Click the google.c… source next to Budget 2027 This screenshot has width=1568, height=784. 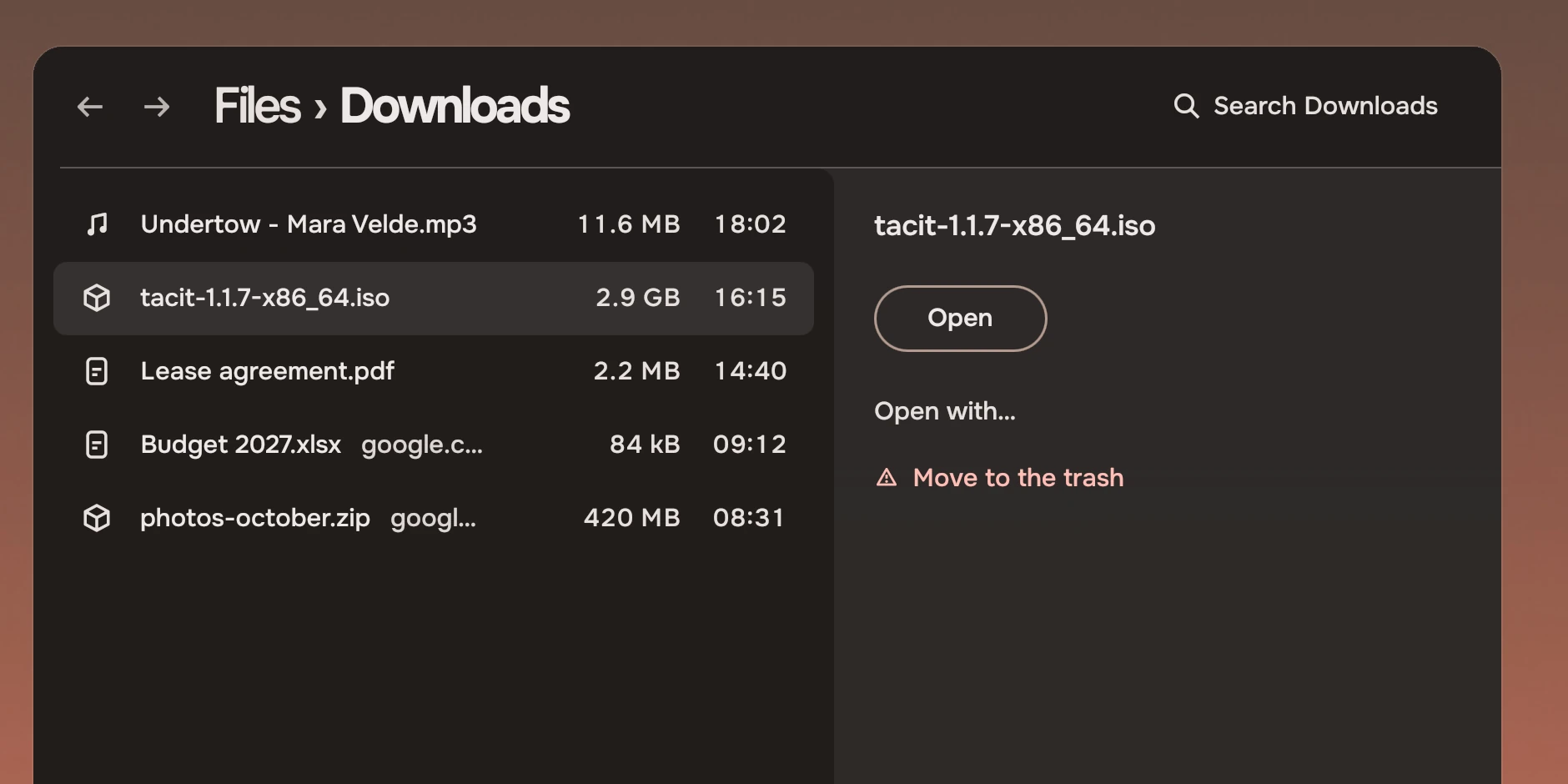pyautogui.click(x=422, y=445)
